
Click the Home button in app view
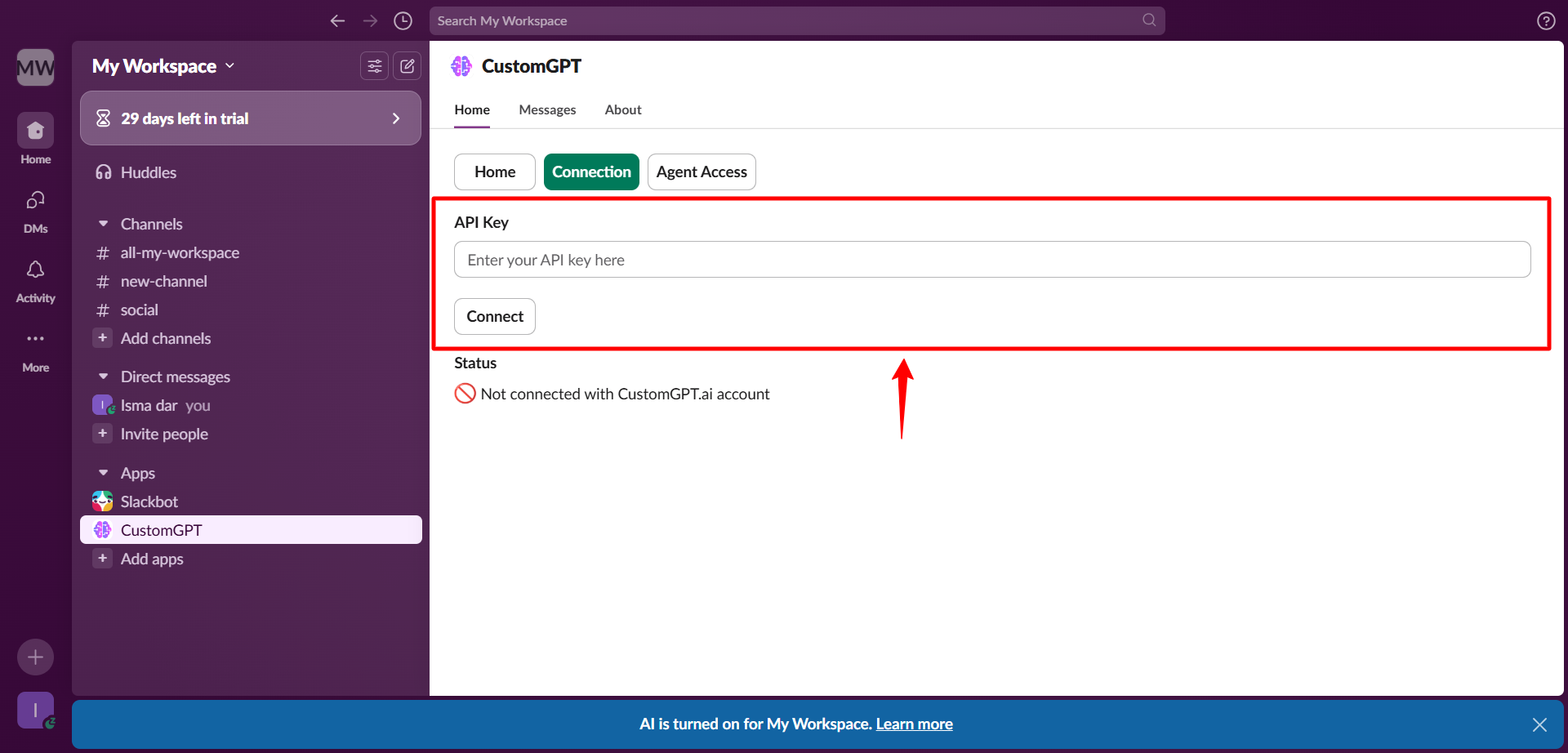[495, 172]
